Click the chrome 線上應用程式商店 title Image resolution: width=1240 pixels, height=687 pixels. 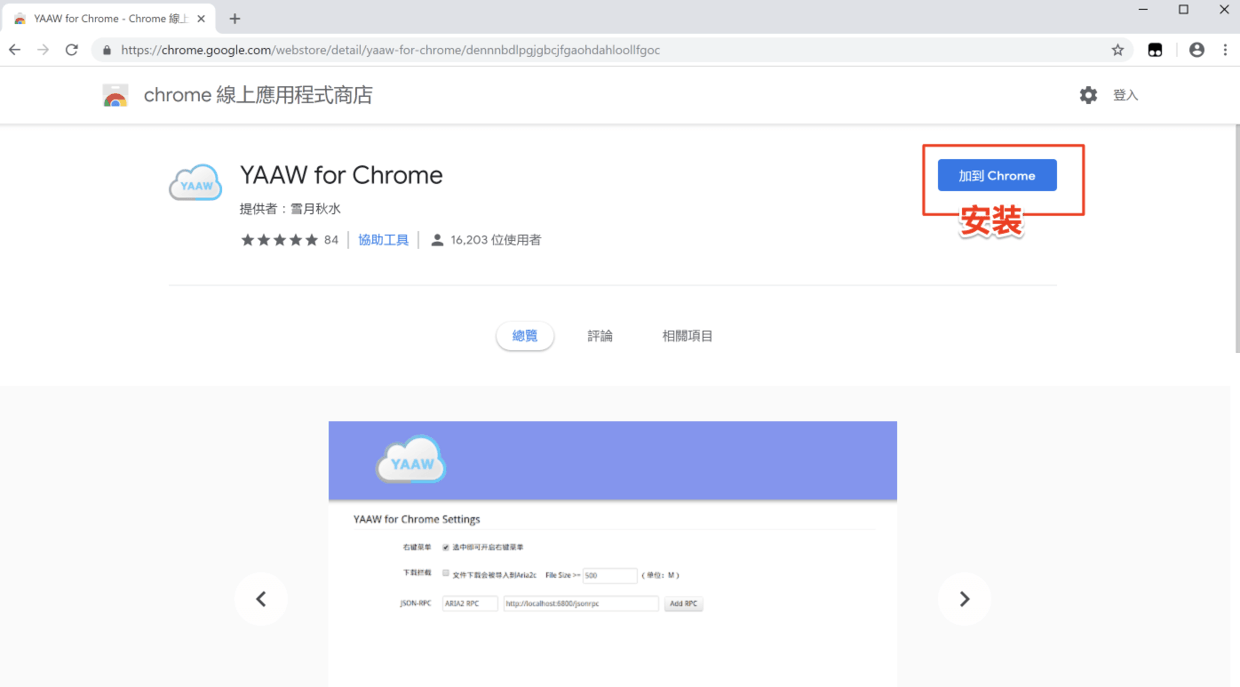tap(258, 95)
